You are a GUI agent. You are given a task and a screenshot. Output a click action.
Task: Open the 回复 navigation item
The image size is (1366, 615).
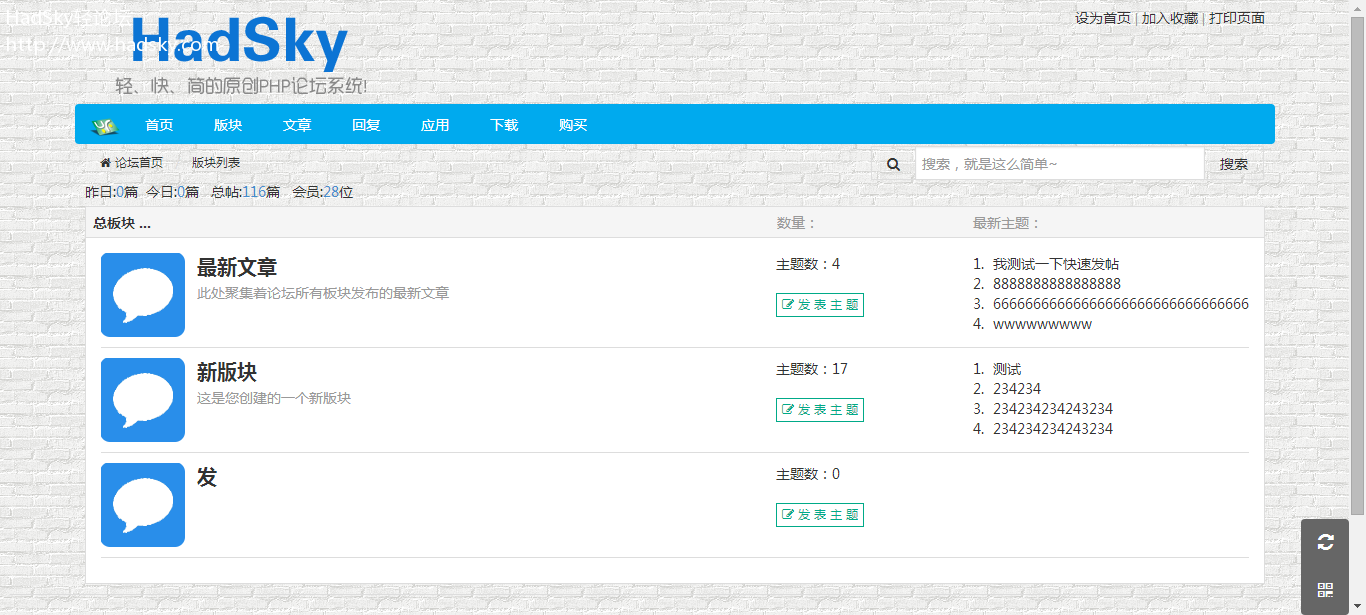[366, 125]
